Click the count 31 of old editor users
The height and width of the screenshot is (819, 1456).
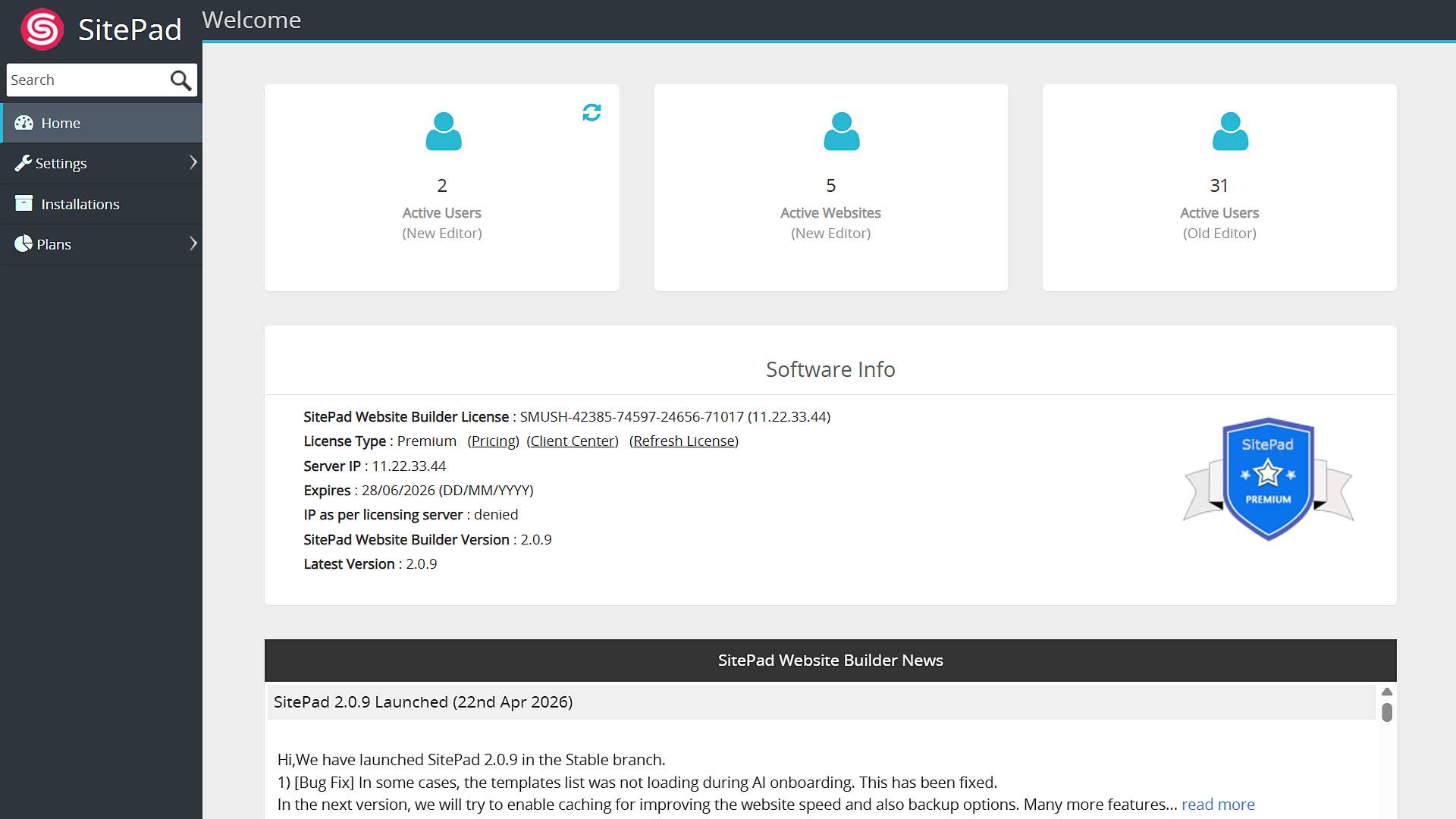(x=1219, y=186)
